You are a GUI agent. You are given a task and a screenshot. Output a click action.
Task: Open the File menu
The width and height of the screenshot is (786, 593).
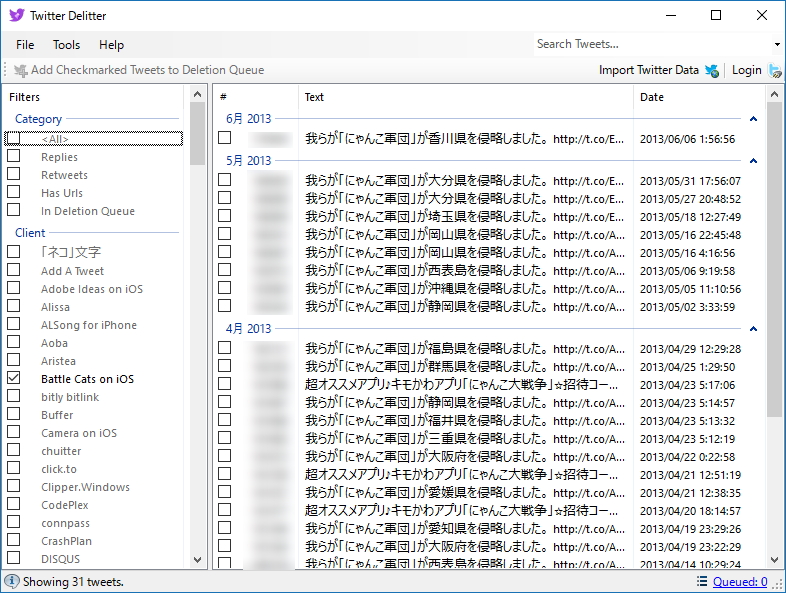(x=25, y=45)
